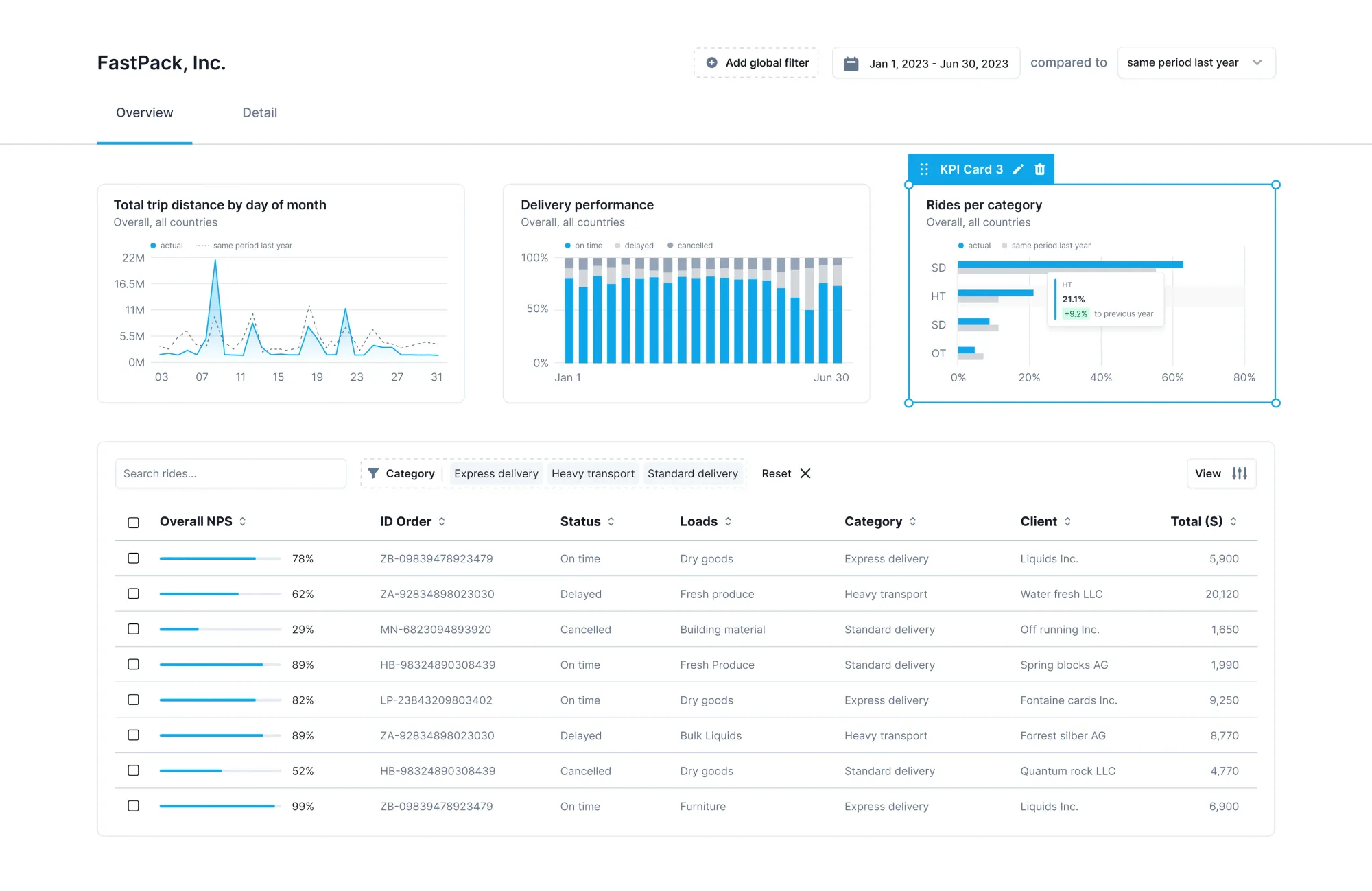Check the row for order ZB-09839478923479
The width and height of the screenshot is (1372, 891).
pos(133,558)
